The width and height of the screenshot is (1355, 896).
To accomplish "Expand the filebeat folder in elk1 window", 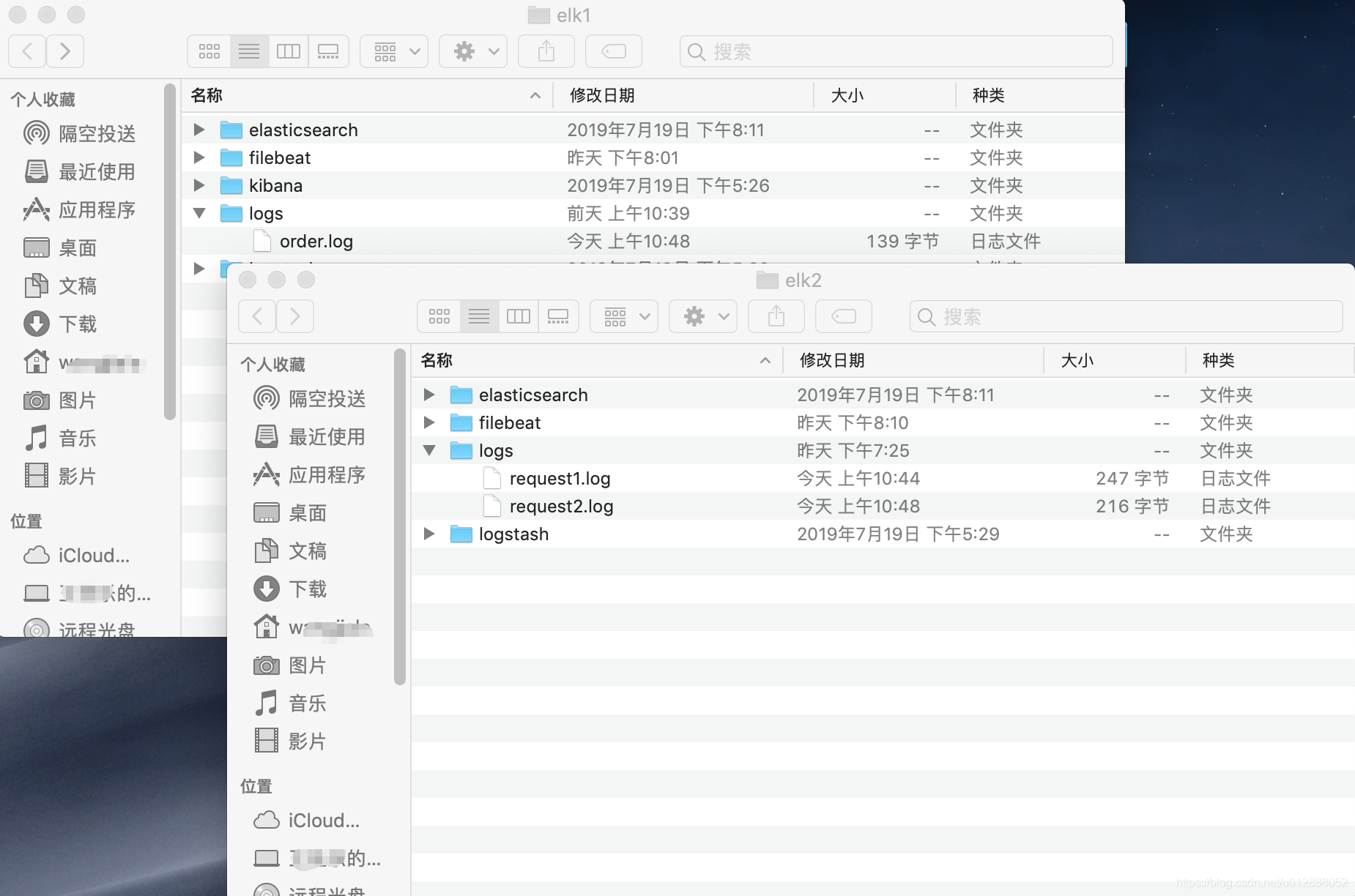I will click(x=198, y=157).
